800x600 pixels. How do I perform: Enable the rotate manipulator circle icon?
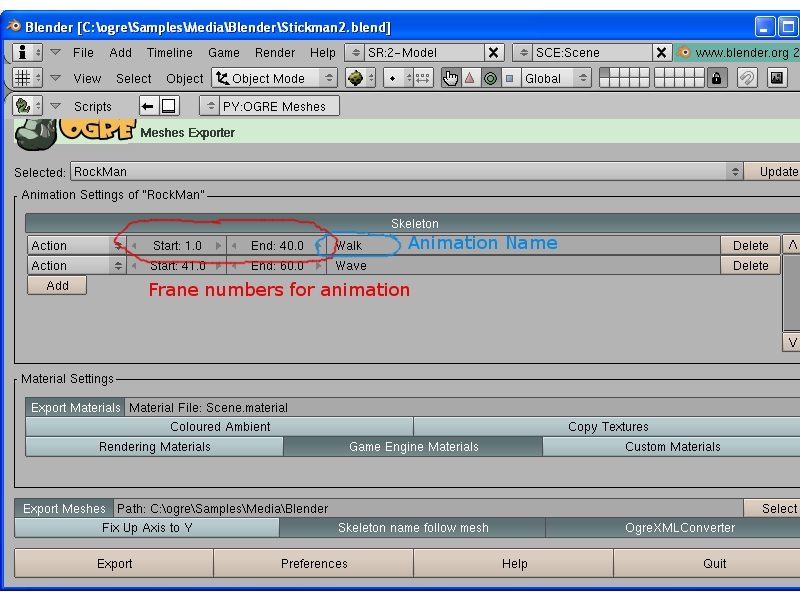click(490, 78)
